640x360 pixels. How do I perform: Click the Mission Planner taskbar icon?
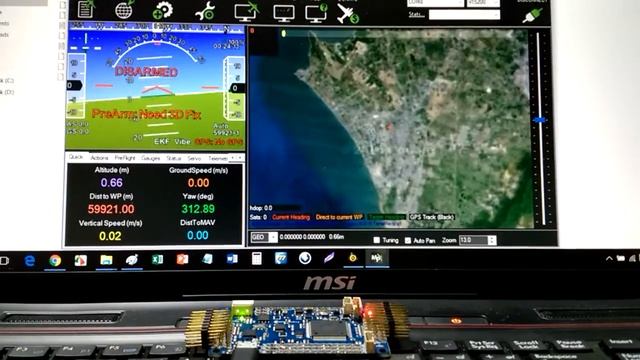point(377,258)
